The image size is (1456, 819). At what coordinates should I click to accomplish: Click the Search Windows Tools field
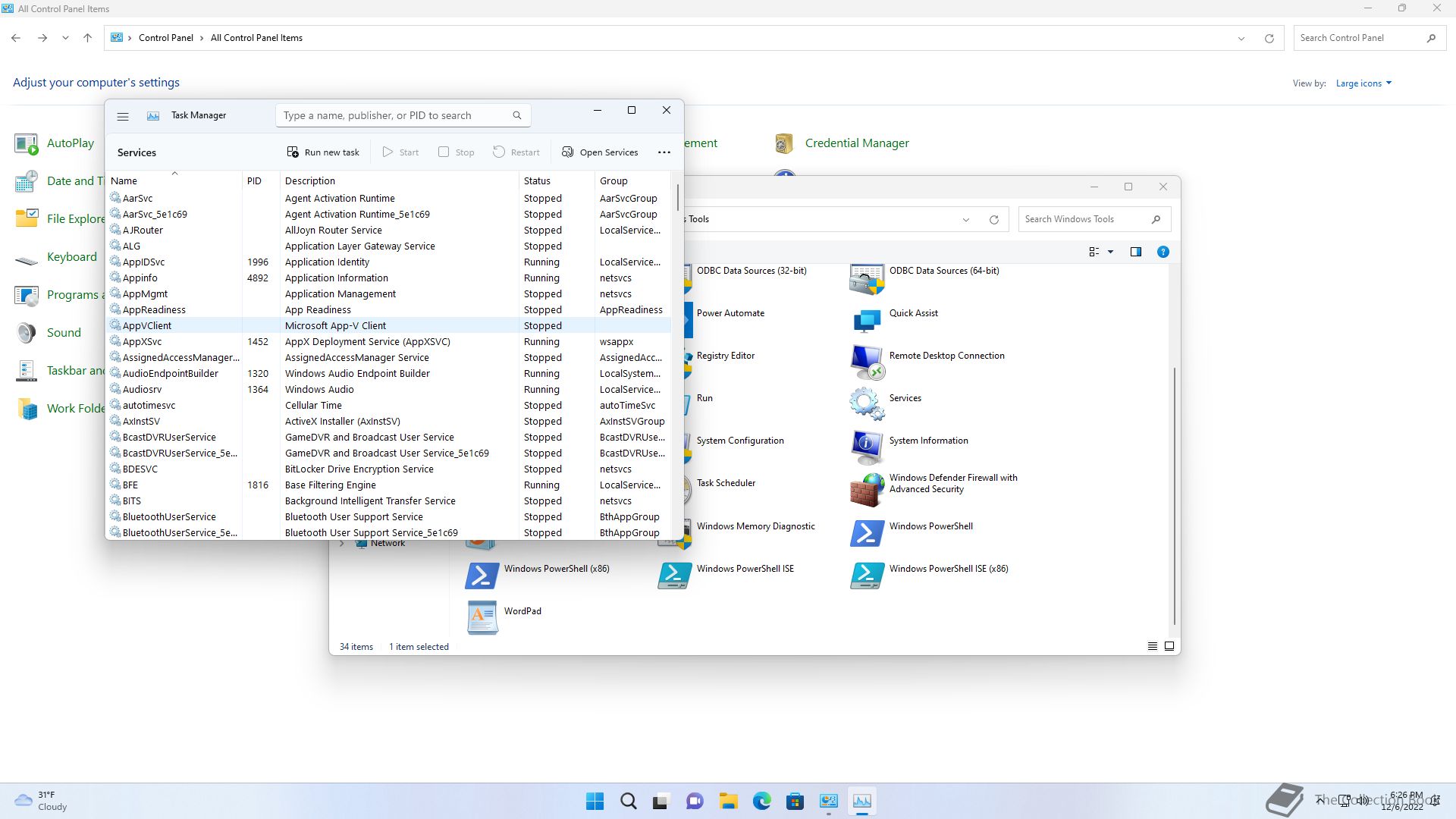1094,220
